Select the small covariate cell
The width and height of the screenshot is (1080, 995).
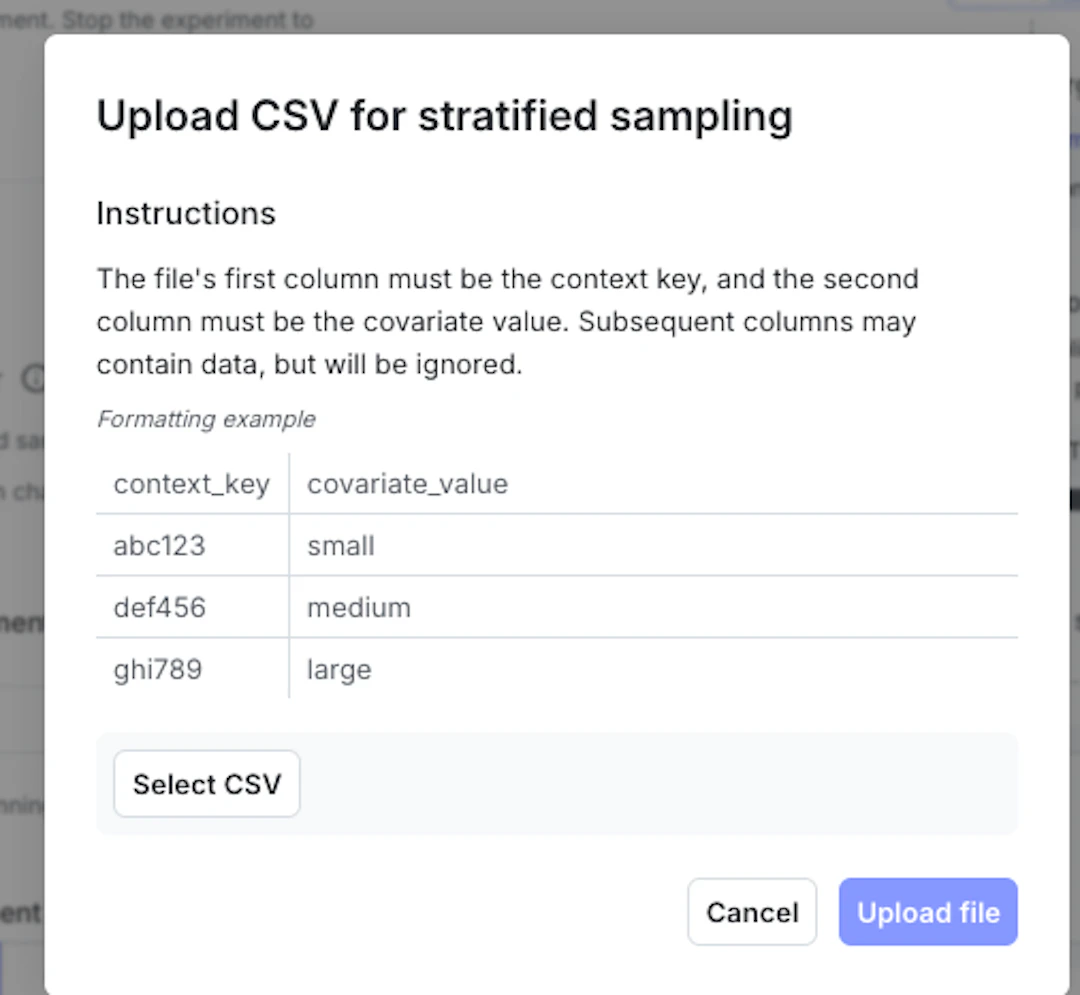coord(341,545)
